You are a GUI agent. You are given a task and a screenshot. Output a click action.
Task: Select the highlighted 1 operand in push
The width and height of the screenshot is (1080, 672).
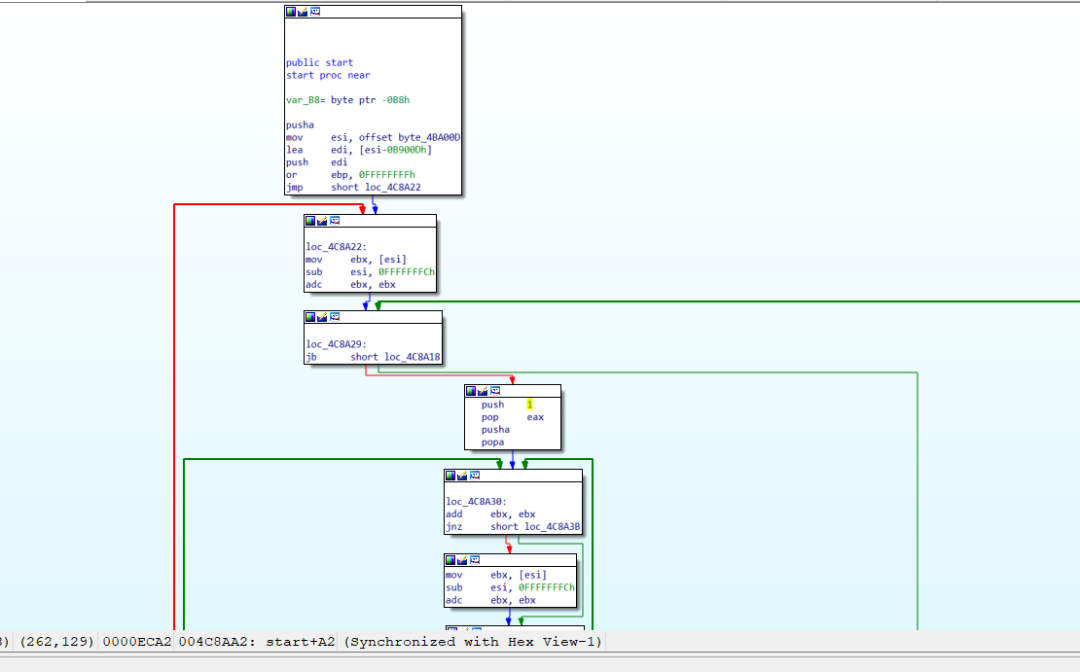530,405
